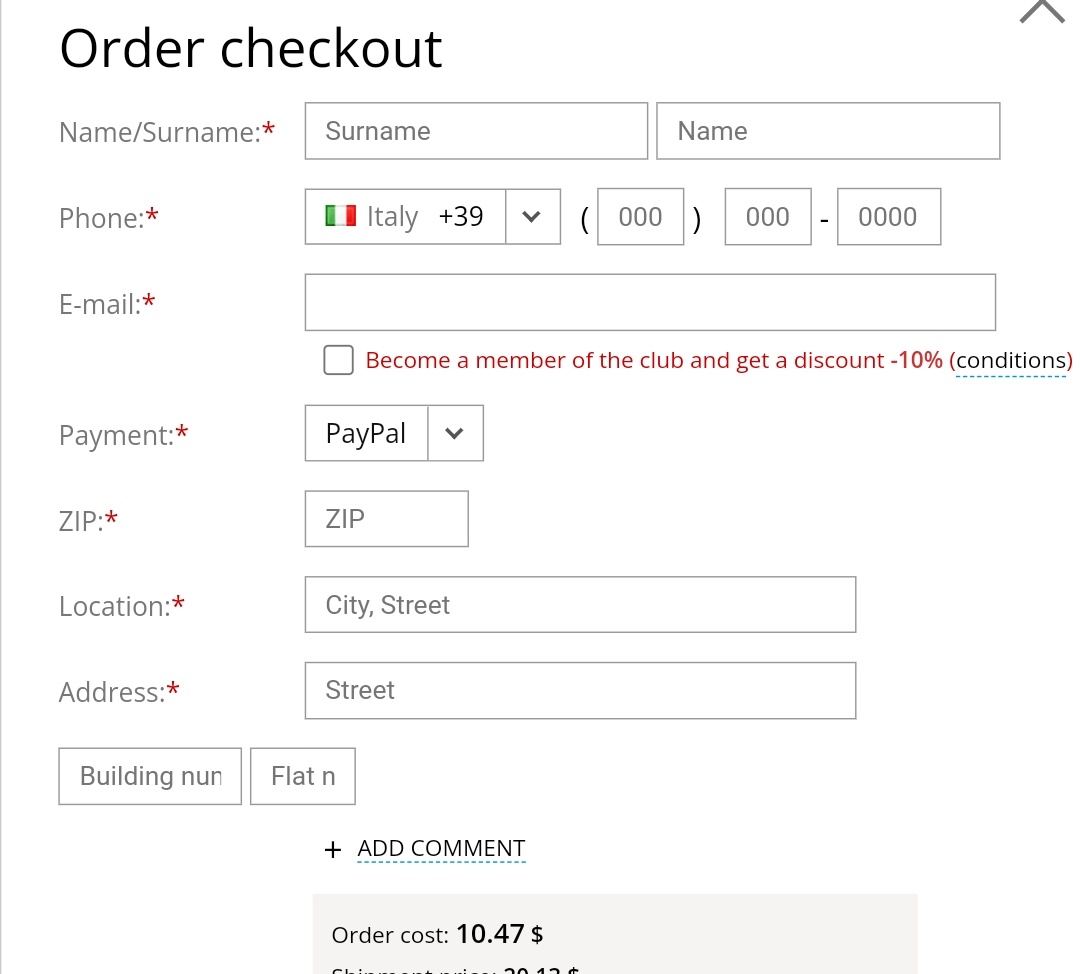Image resolution: width=1080 pixels, height=974 pixels.
Task: Tick the club membership discount checkbox
Action: click(338, 360)
